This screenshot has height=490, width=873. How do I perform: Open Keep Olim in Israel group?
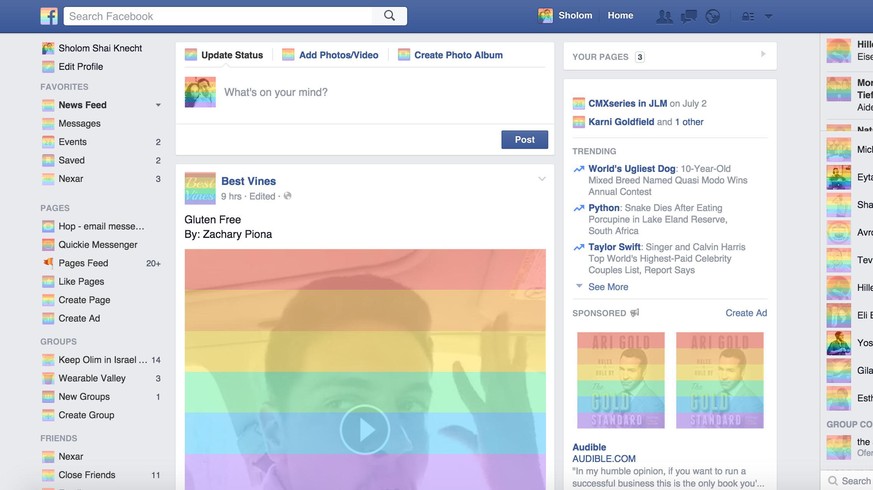[x=103, y=360]
